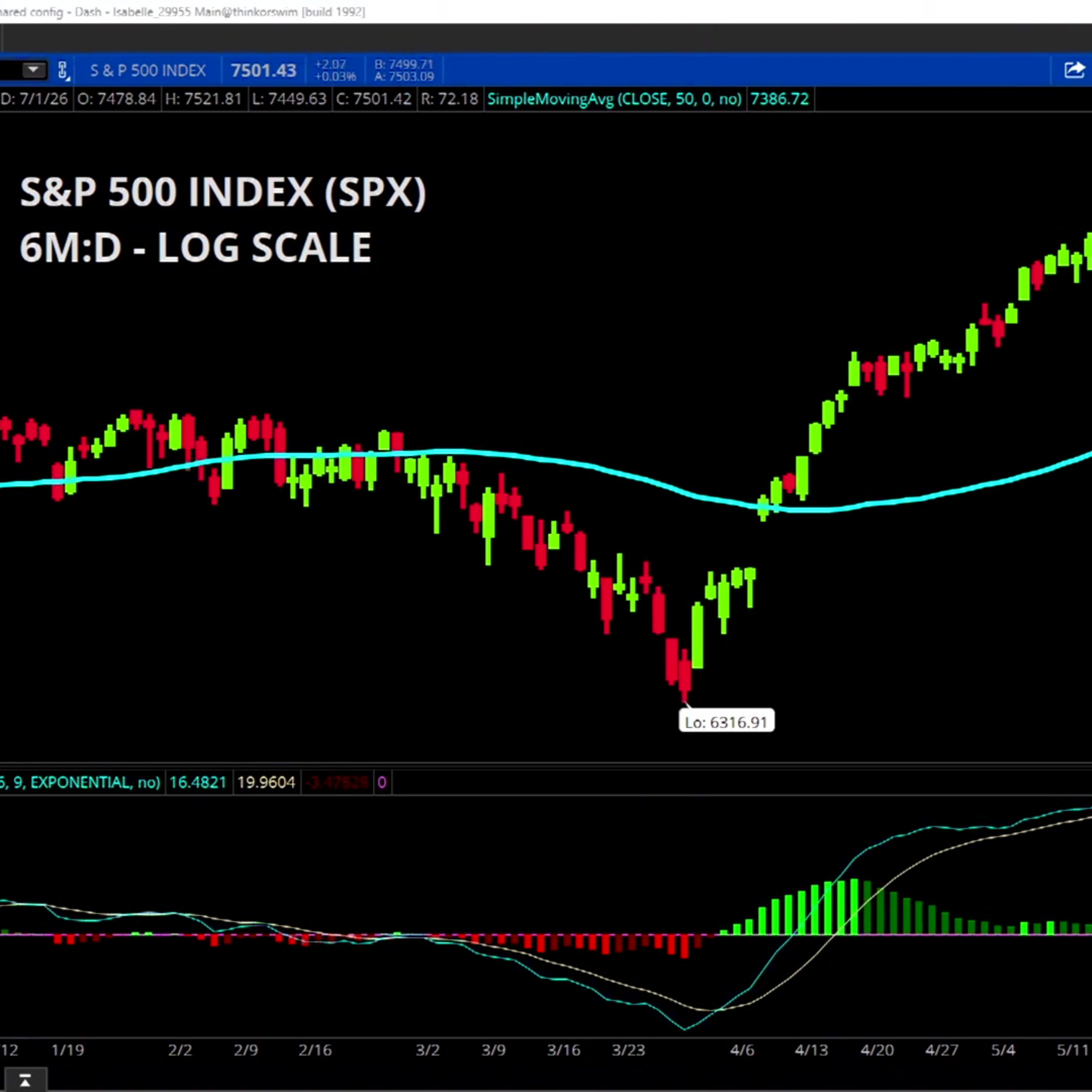The width and height of the screenshot is (1092, 1092).
Task: Click the close value C: 7501.42
Action: [x=373, y=99]
